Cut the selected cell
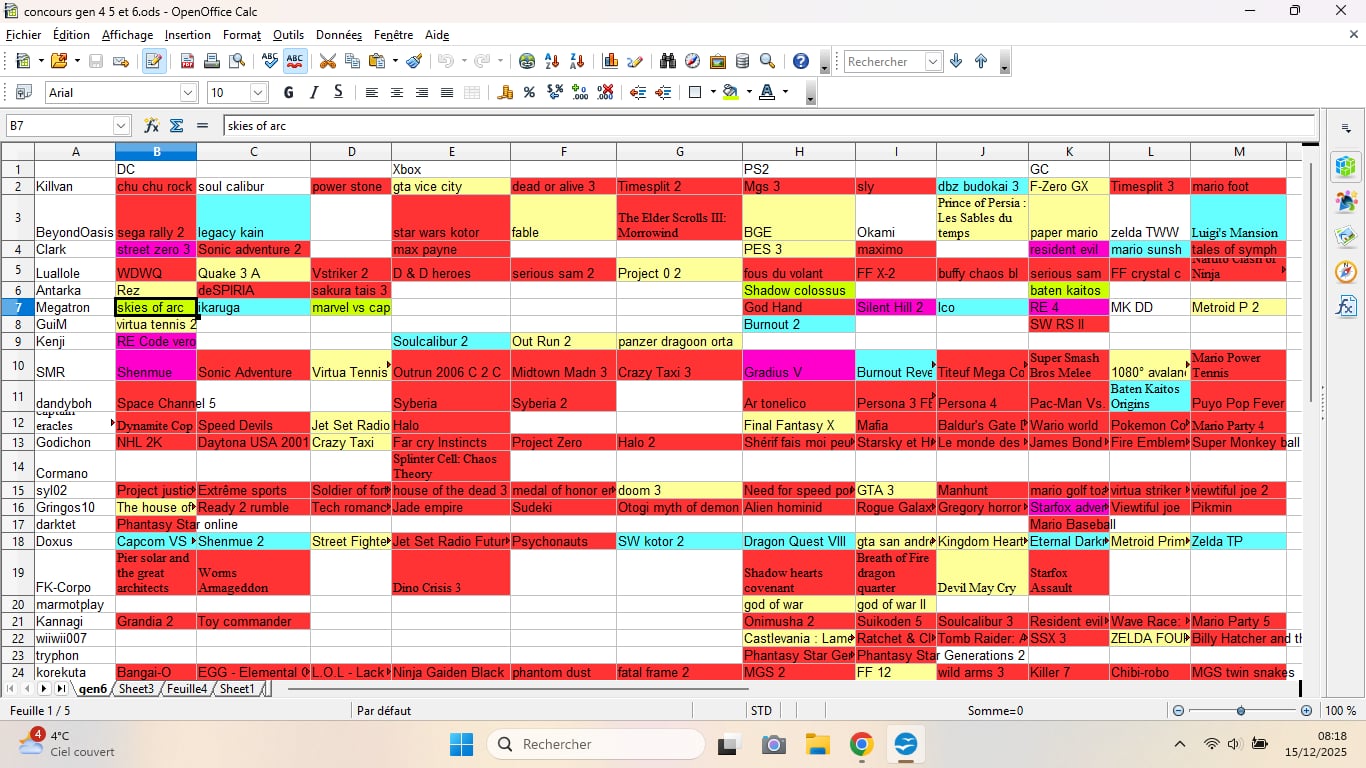 click(x=327, y=61)
